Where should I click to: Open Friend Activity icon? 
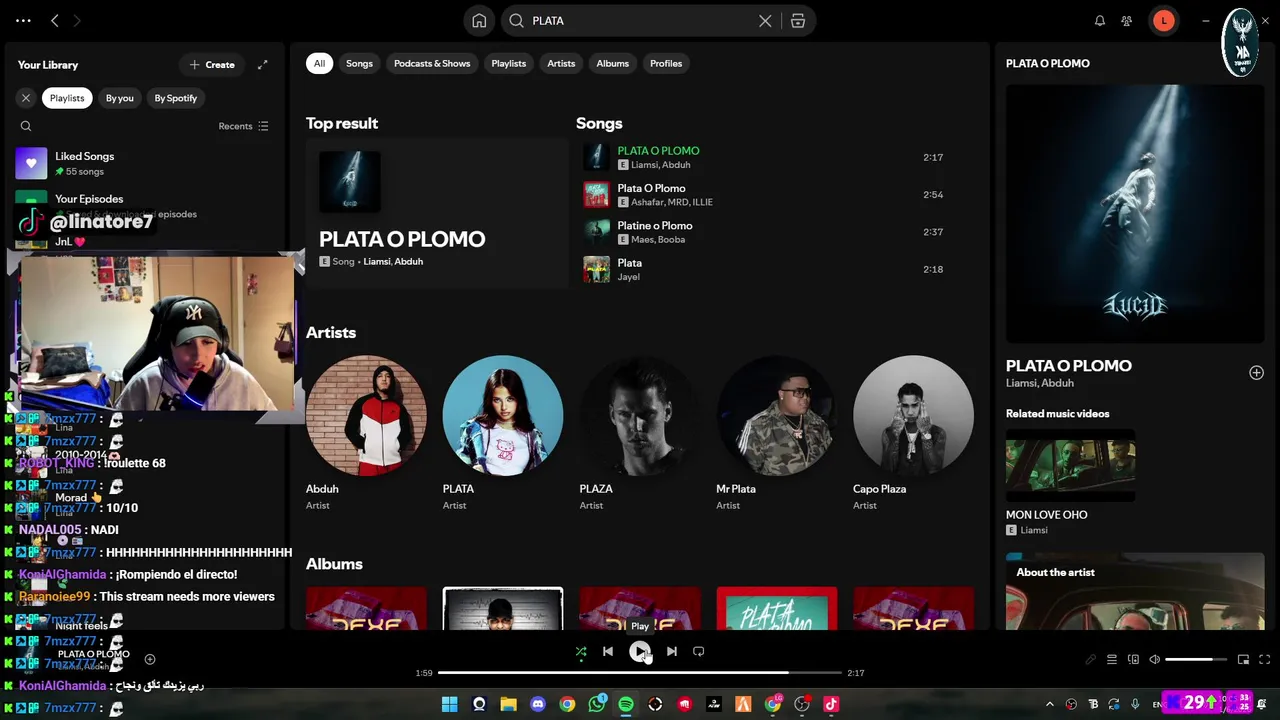coord(1127,21)
